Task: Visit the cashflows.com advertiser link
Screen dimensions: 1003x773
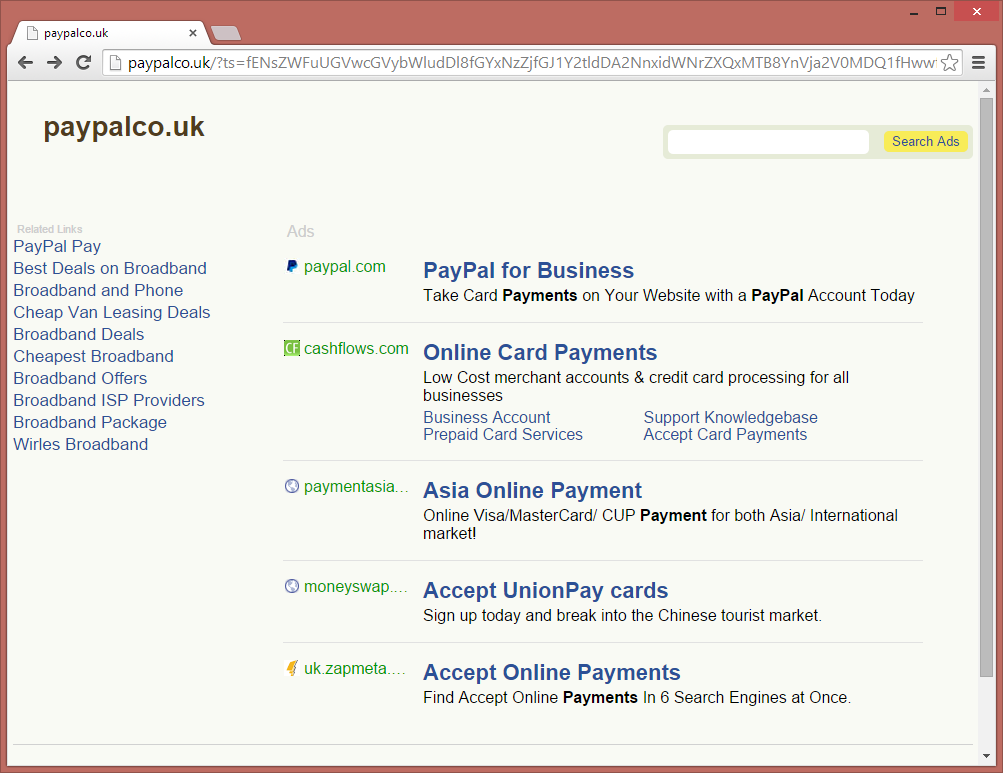Action: point(356,349)
